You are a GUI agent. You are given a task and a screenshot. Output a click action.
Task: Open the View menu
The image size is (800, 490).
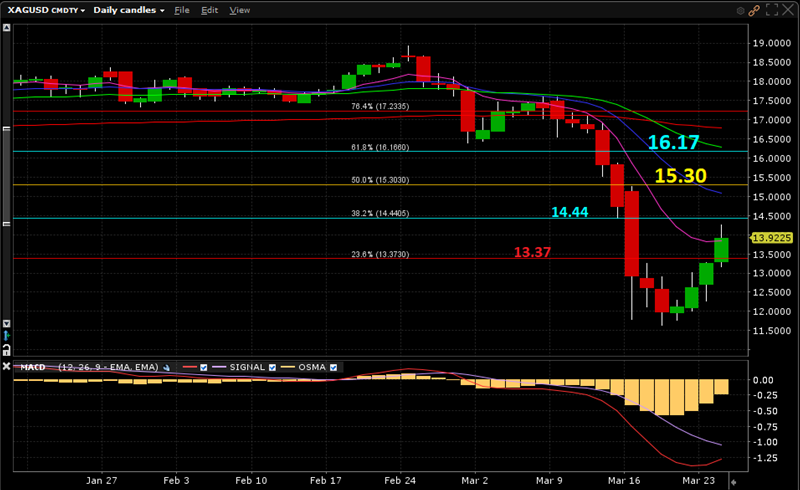tap(239, 10)
